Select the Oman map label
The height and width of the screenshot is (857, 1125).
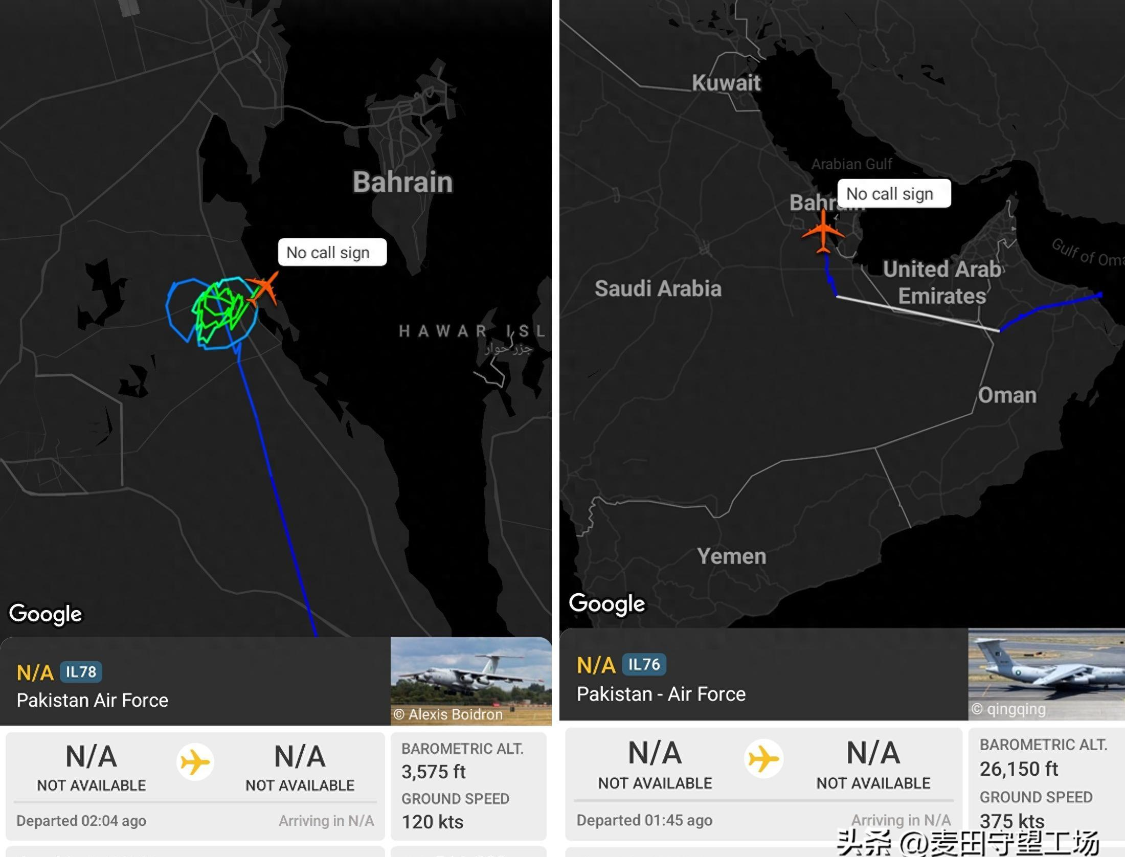(1007, 395)
